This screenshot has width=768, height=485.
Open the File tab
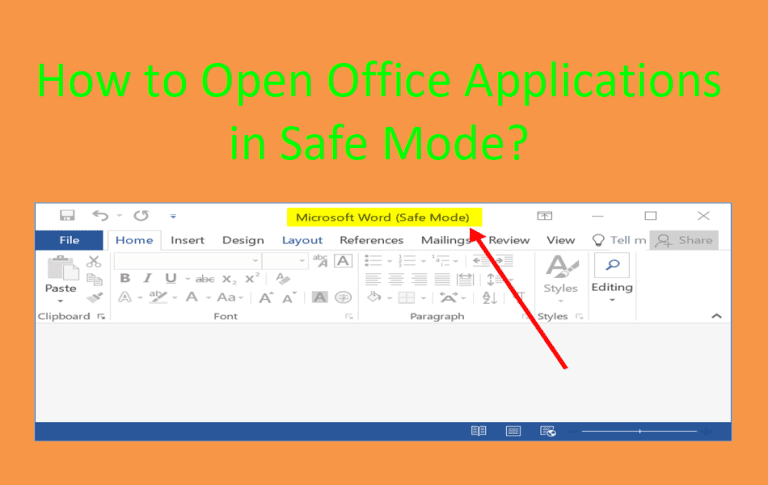click(69, 240)
